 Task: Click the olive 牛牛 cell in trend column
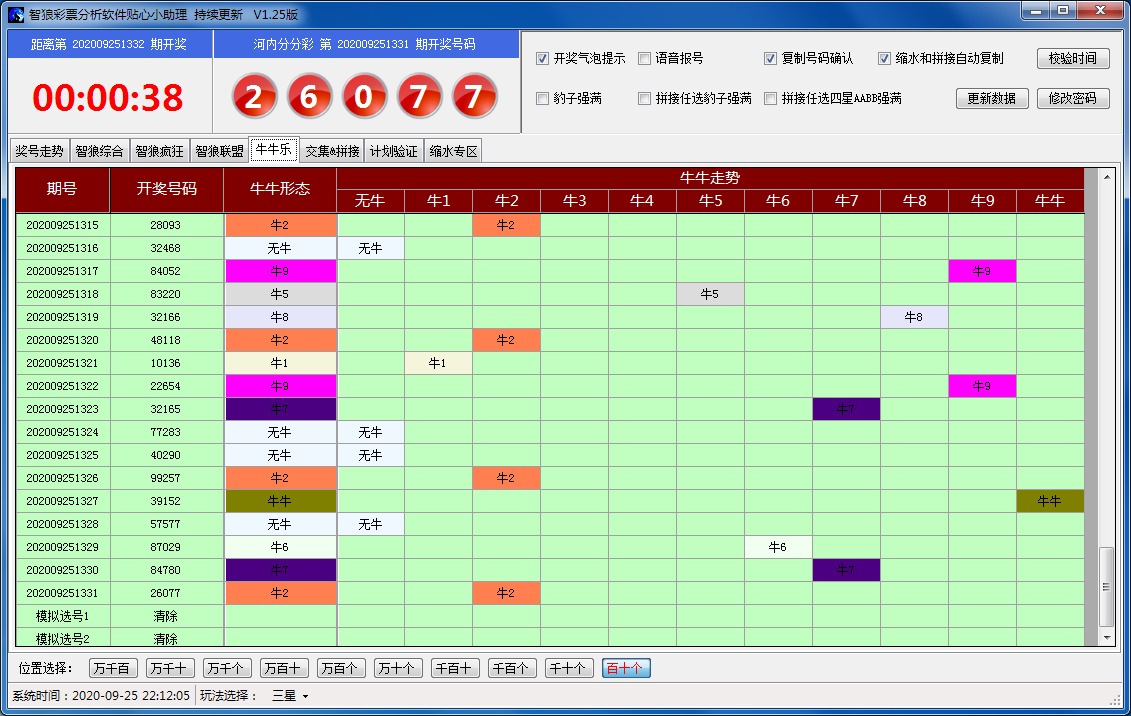[x=1050, y=502]
